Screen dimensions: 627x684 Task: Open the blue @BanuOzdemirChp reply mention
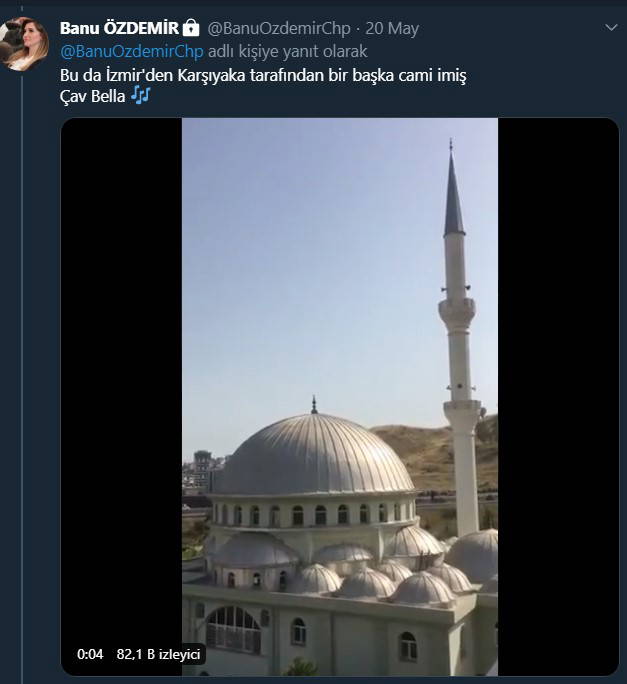132,50
